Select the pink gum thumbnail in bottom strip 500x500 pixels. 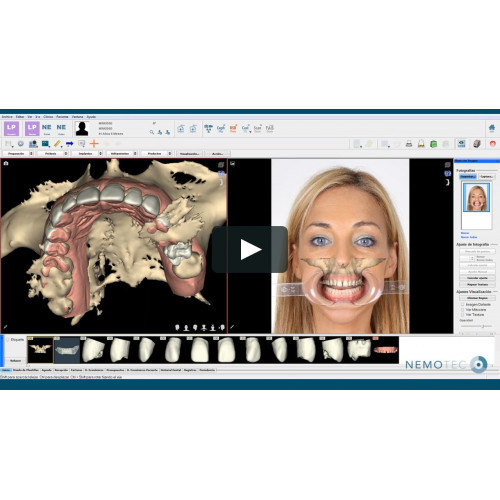click(x=385, y=350)
